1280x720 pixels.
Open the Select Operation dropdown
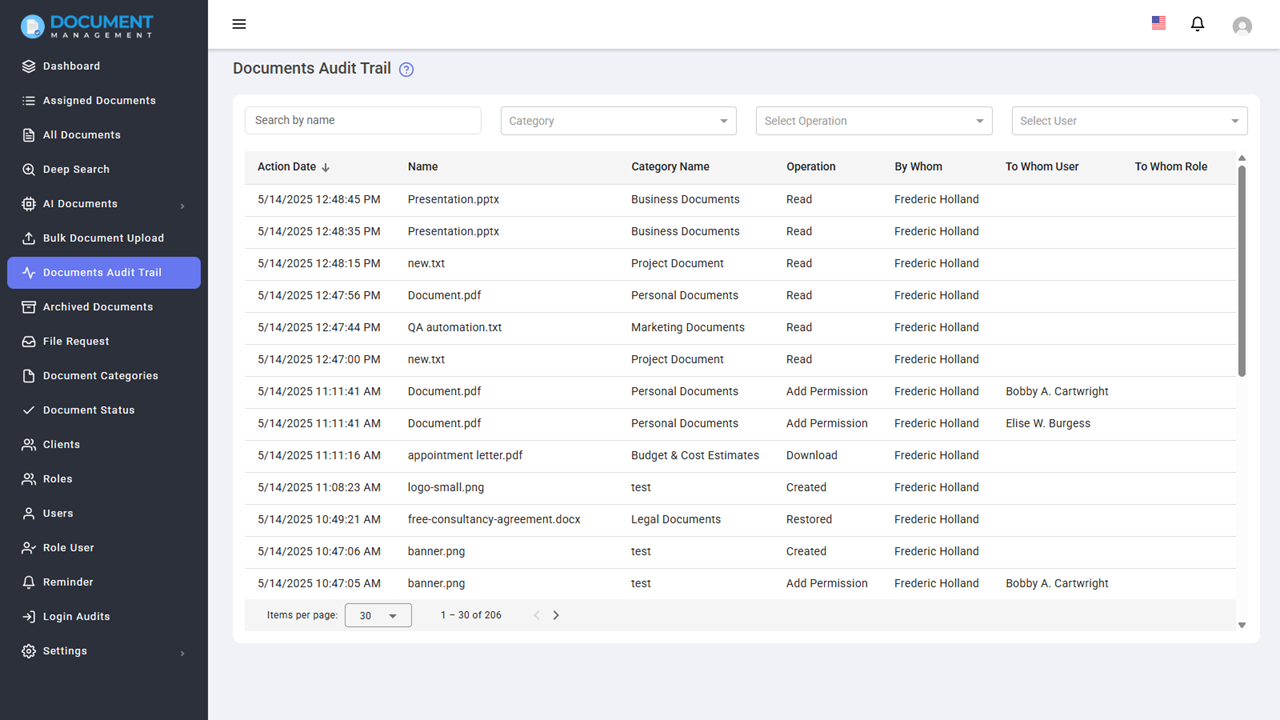click(873, 120)
